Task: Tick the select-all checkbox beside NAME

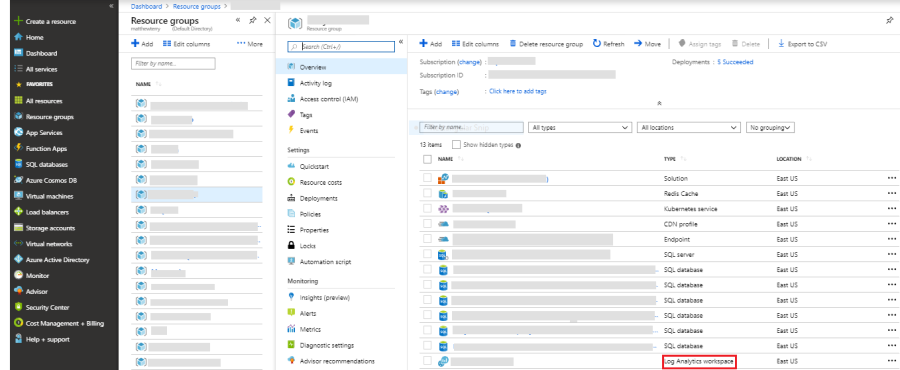Action: point(427,159)
